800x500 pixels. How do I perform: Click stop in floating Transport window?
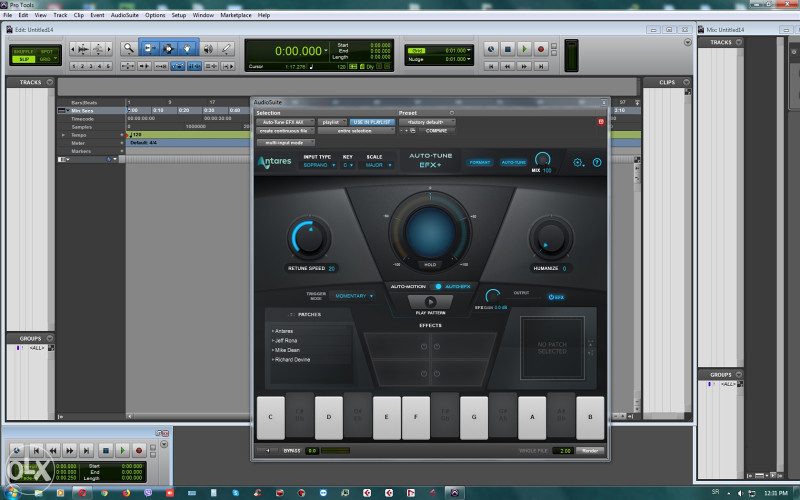[106, 451]
